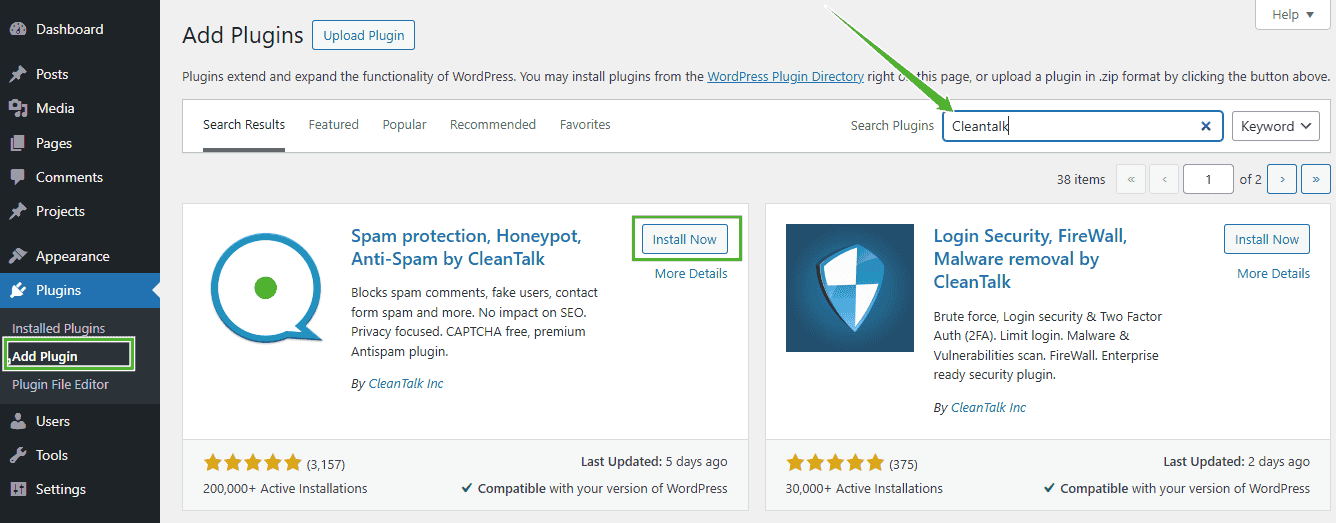Open the Help dropdown panel
1336x523 pixels.
(1294, 15)
